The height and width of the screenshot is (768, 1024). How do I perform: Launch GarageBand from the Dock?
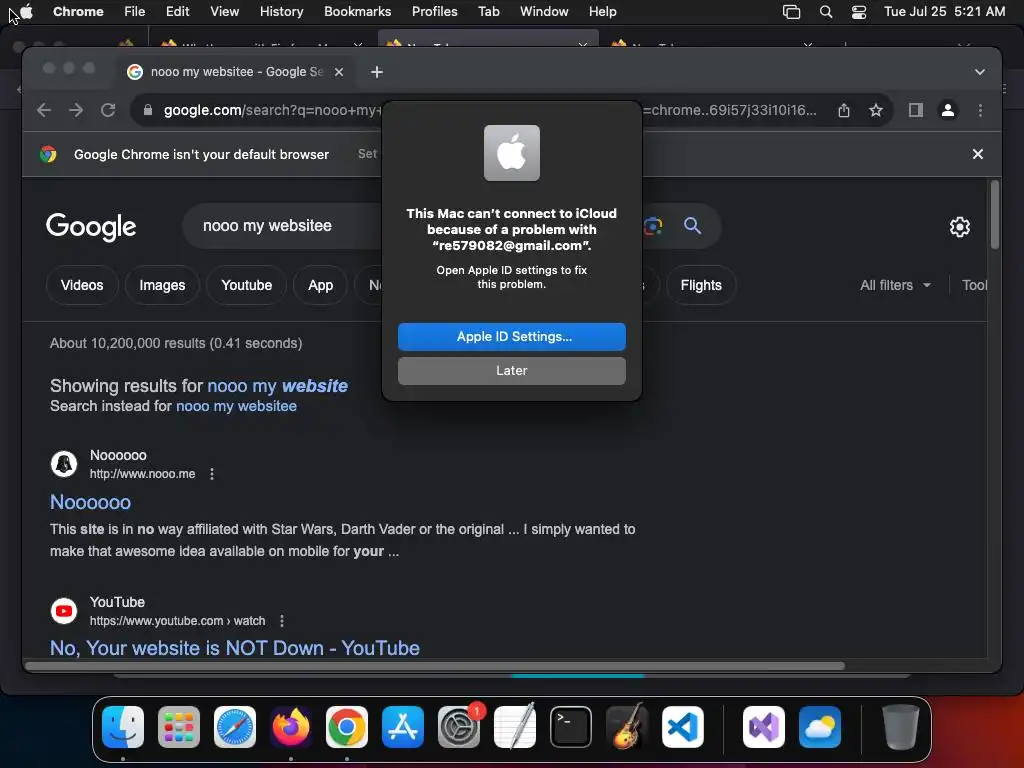627,727
